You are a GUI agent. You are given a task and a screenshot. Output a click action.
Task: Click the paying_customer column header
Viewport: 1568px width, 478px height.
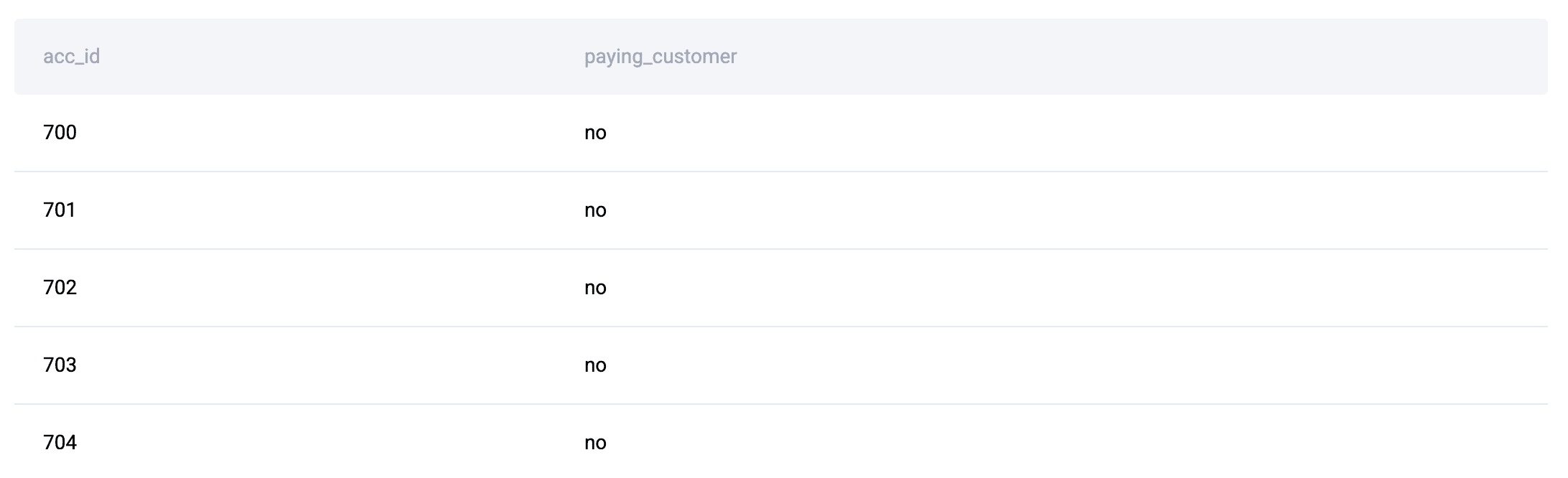tap(660, 57)
